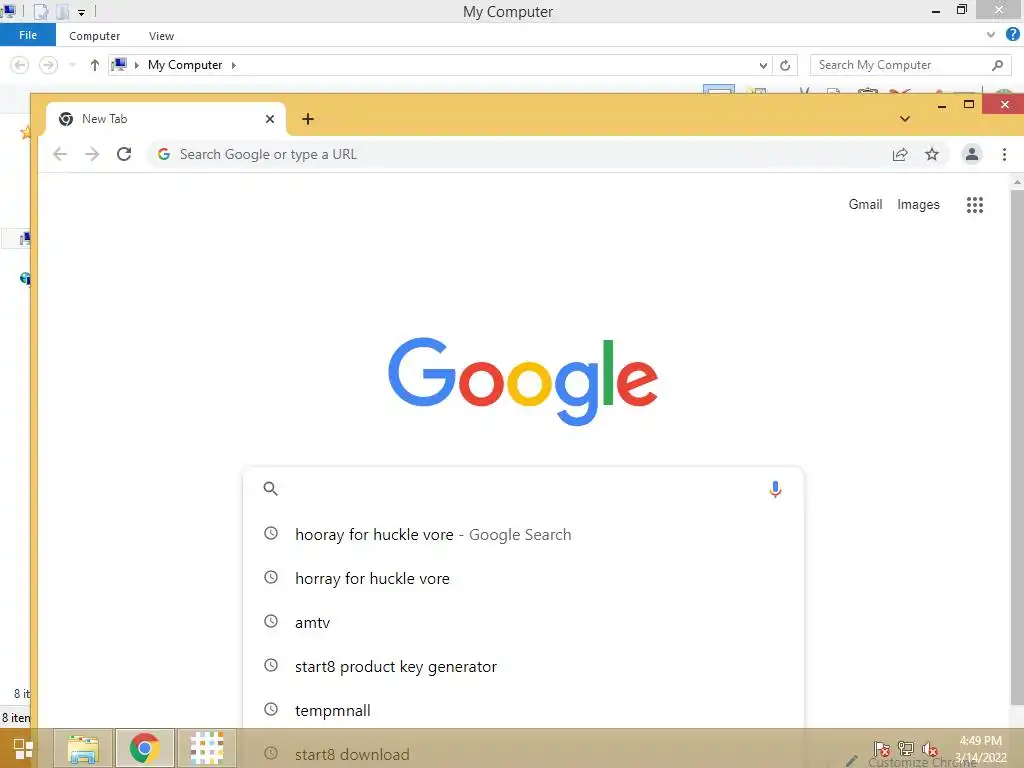Close the New Tab tab
The image size is (1024, 768).
pos(270,119)
